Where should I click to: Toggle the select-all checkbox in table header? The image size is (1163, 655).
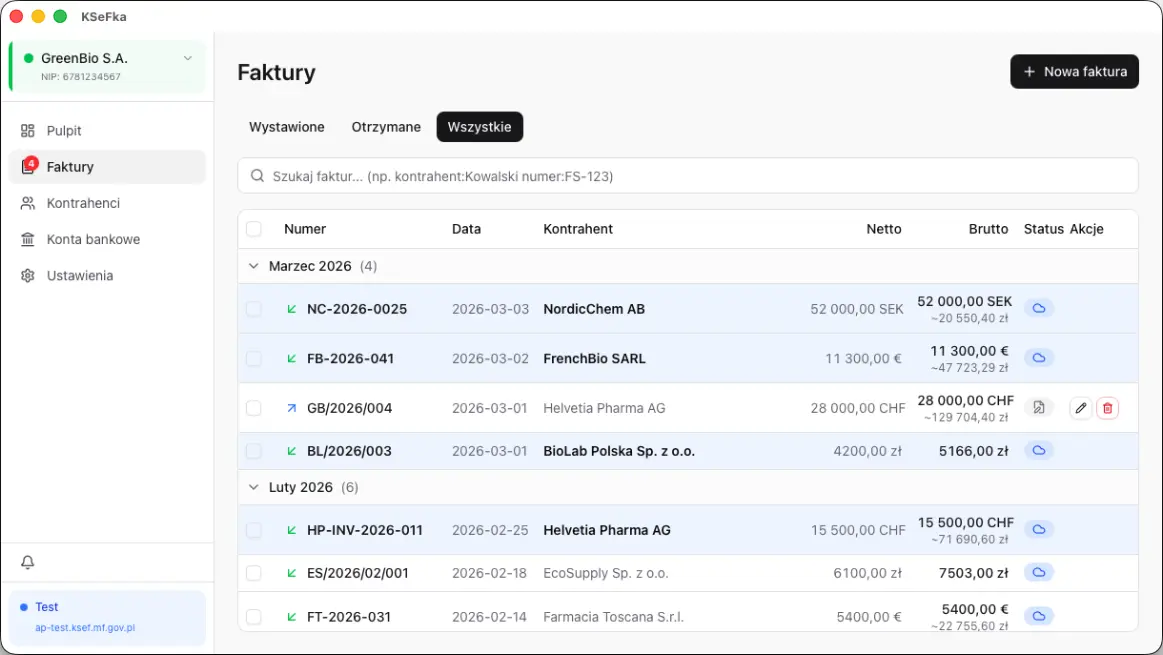click(x=254, y=229)
